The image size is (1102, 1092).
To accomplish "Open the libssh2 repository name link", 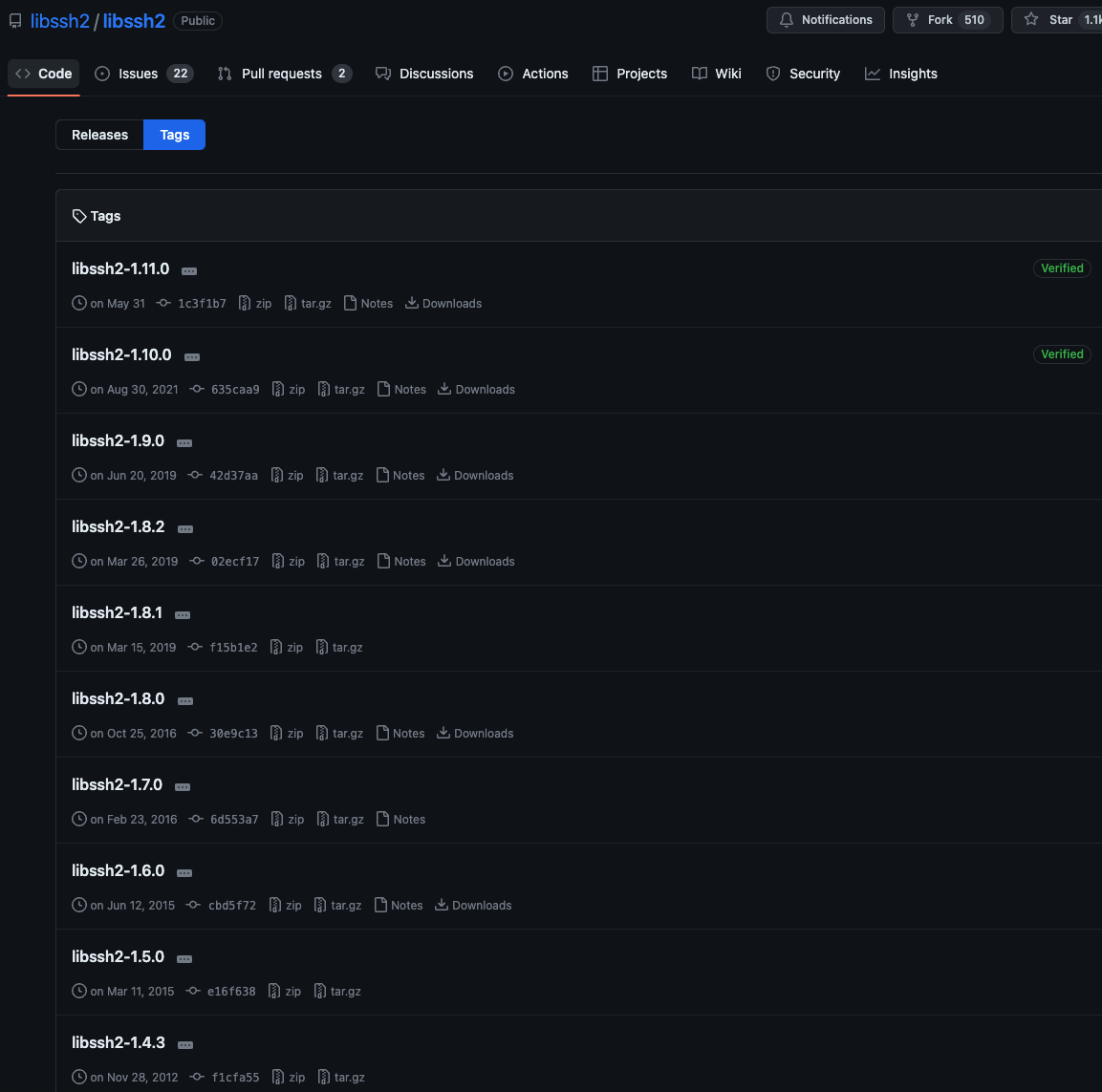I will click(x=134, y=21).
